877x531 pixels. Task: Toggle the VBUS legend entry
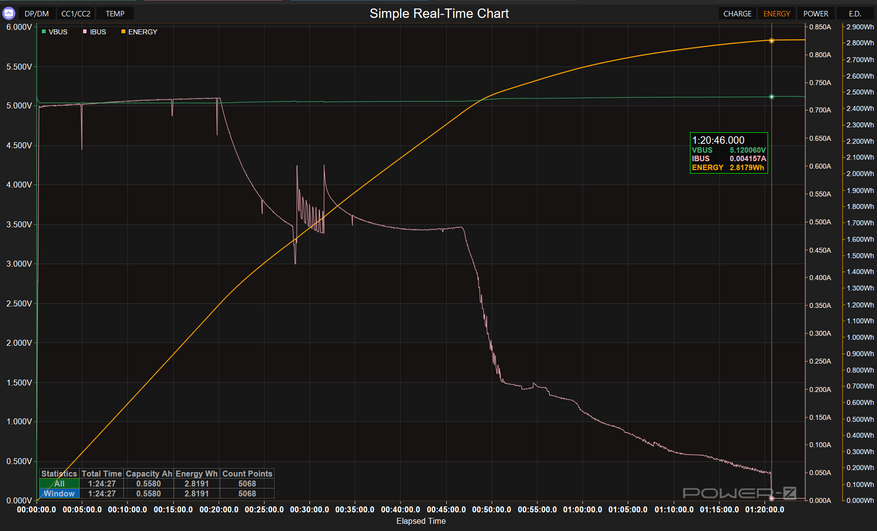(54, 32)
